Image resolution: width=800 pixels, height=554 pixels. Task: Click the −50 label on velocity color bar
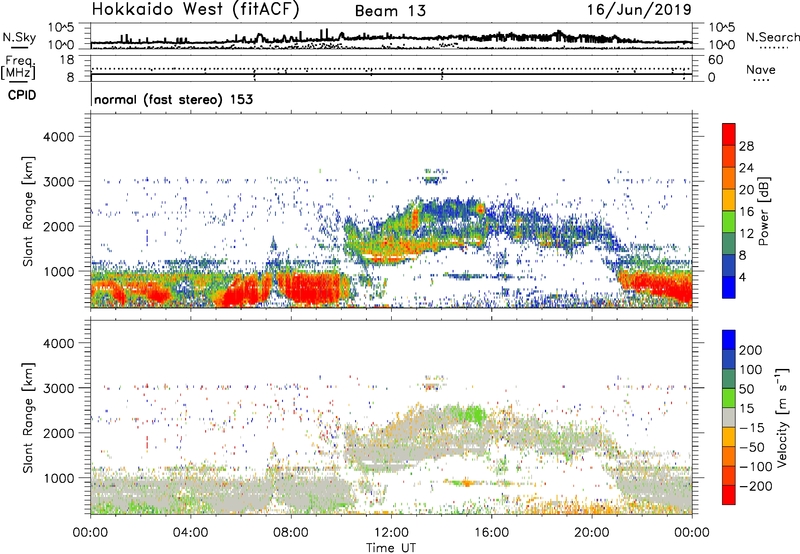(752, 447)
